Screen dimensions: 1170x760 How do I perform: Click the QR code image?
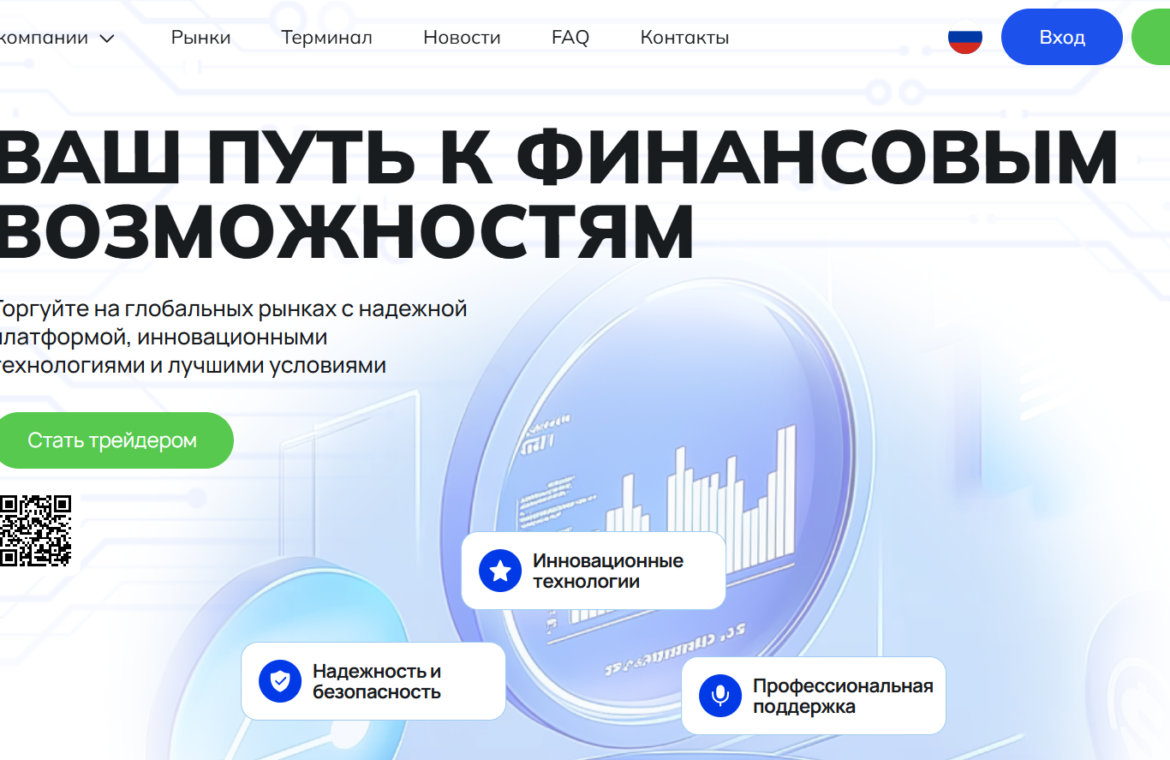[35, 530]
